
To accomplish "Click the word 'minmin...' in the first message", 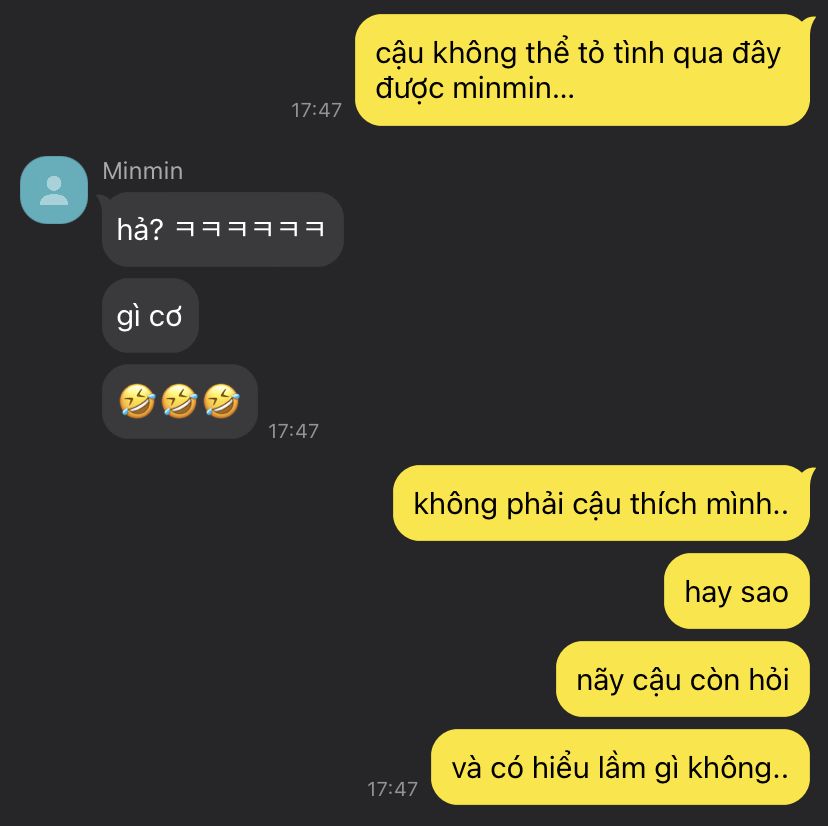I will point(513,88).
